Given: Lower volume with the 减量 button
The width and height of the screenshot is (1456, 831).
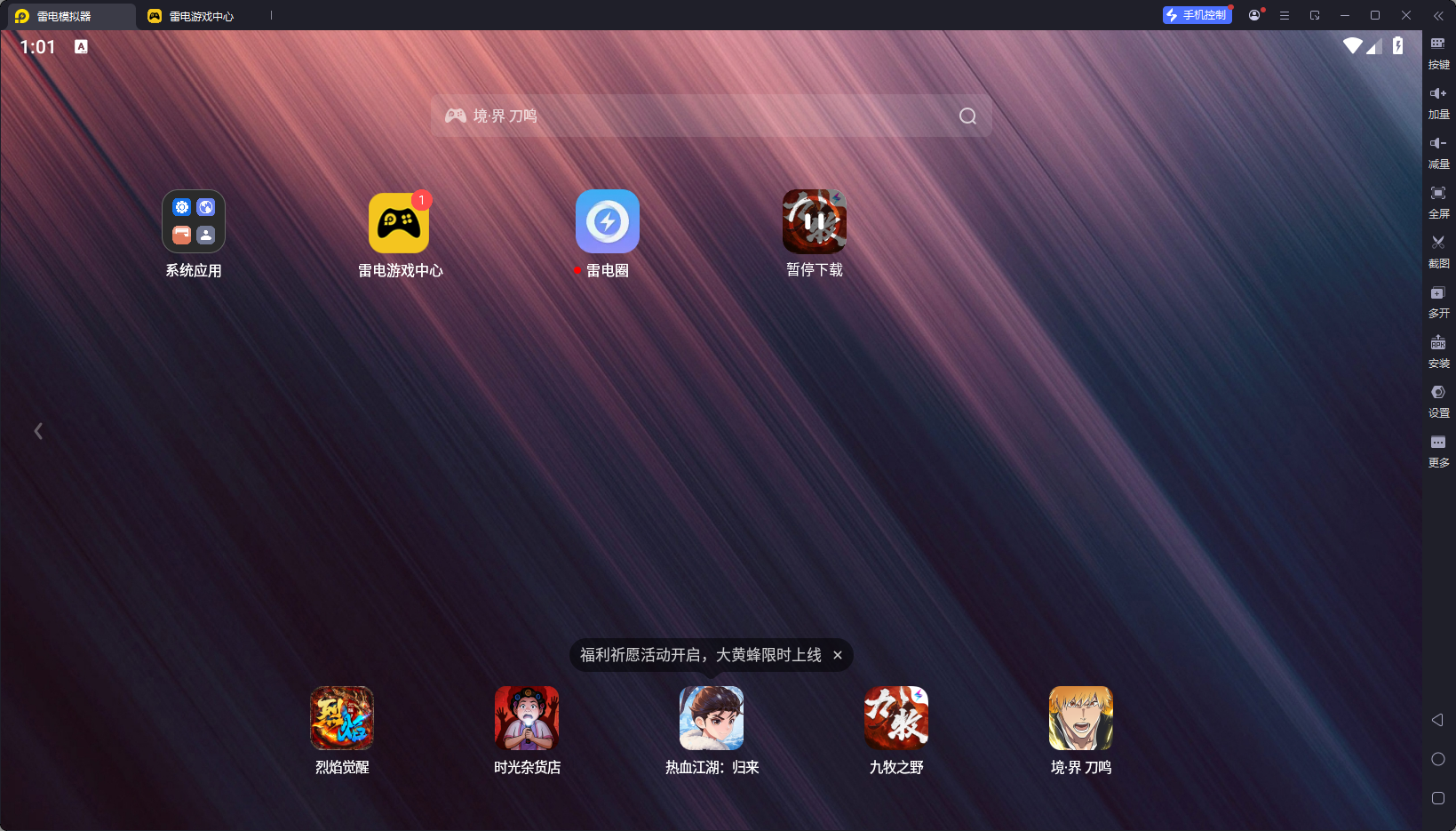Looking at the screenshot, I should pos(1438,152).
